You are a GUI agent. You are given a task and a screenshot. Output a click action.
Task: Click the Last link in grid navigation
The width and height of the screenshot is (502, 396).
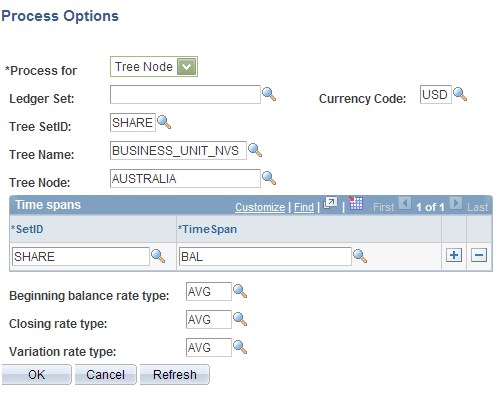[477, 207]
